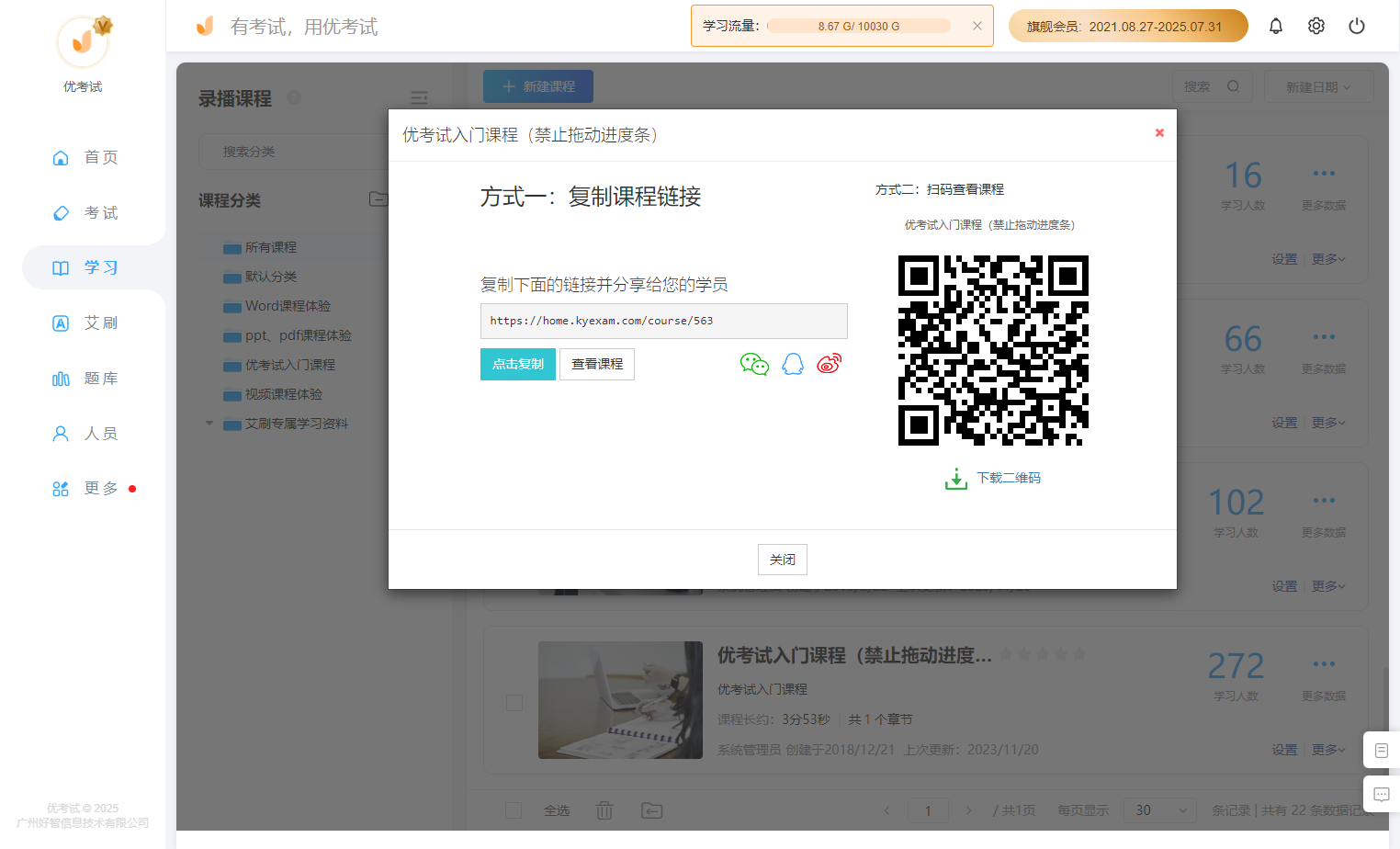Open more data dots beside 272

click(x=1324, y=663)
